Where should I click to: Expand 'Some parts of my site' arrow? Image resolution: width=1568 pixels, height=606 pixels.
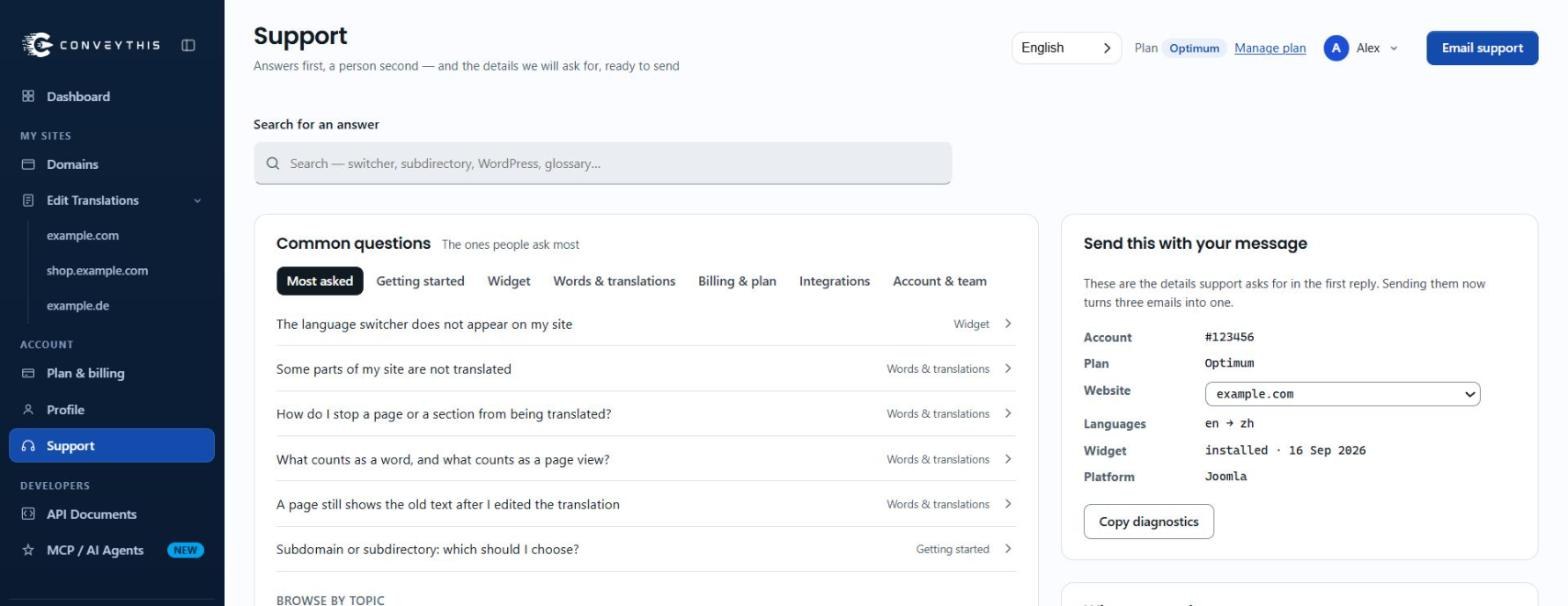tap(1008, 369)
